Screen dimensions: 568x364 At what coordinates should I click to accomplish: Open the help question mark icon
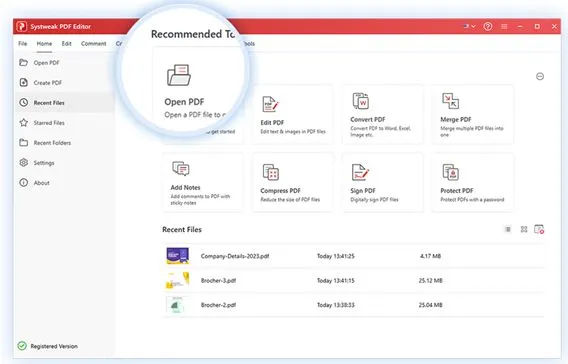coord(488,26)
